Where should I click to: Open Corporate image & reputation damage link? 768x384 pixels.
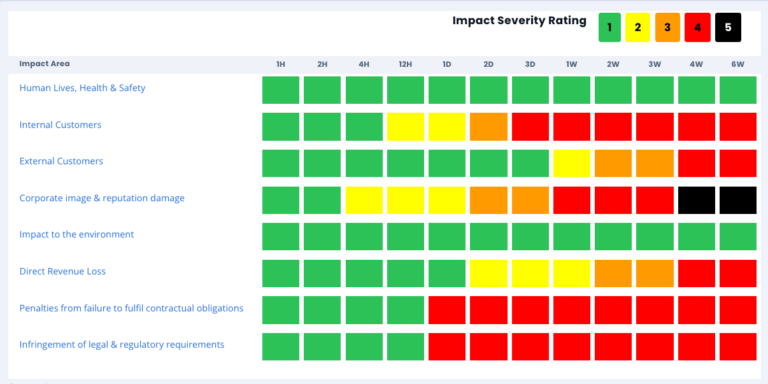click(x=102, y=198)
